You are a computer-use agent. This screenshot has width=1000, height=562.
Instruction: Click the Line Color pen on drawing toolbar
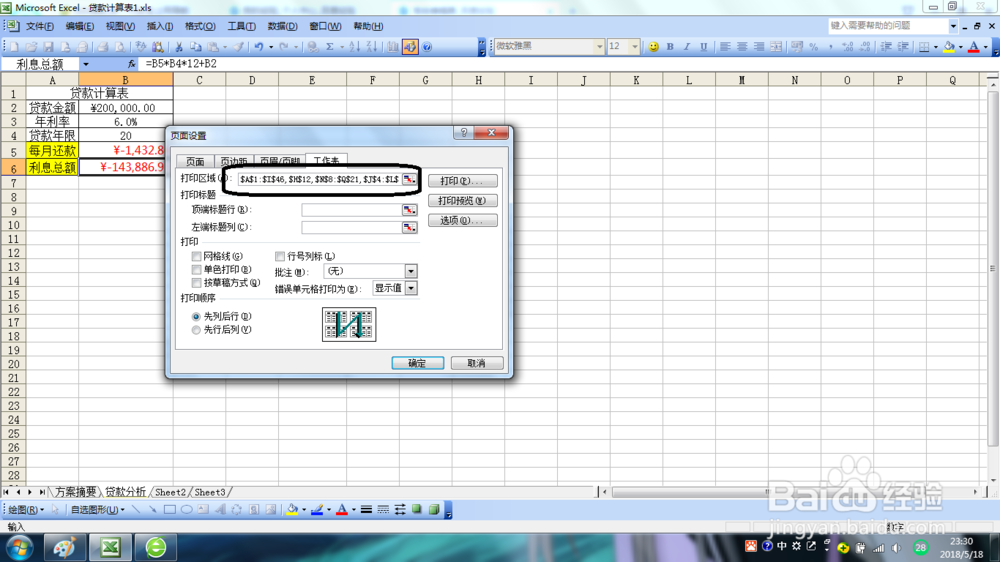[317, 510]
